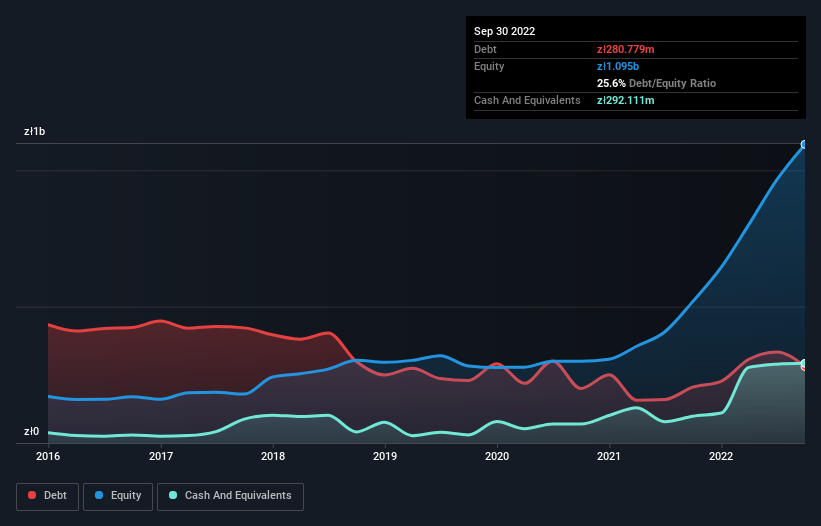Screen dimensions: 821x526
Task: Click the red Debt legend dot
Action: [32, 495]
